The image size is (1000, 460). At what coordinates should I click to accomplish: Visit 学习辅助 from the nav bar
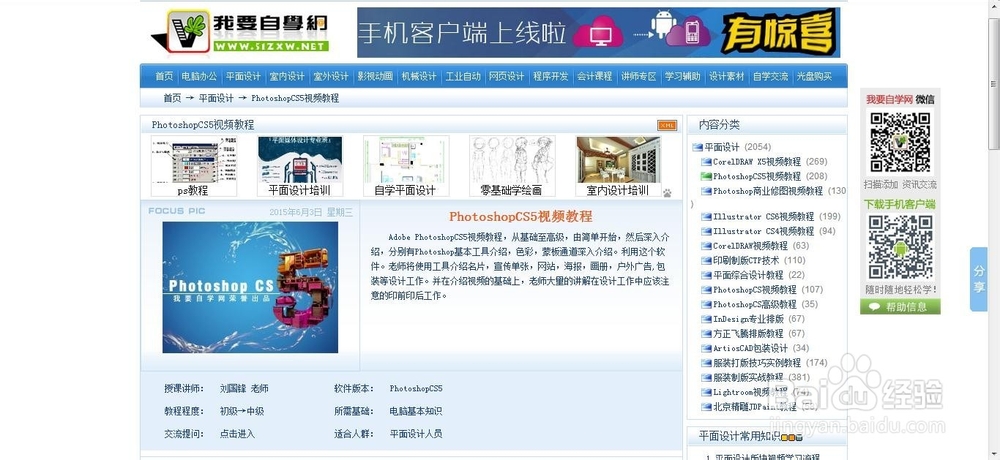pos(682,77)
